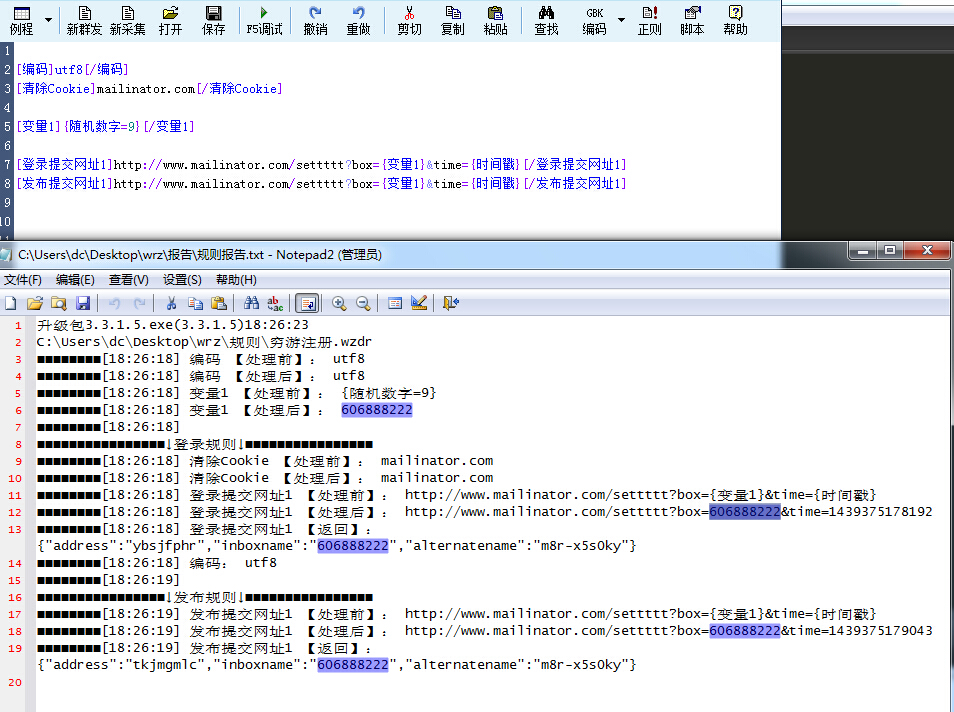Toggle word wrap in Notepad2 toolbar
The width and height of the screenshot is (954, 712).
[x=307, y=303]
